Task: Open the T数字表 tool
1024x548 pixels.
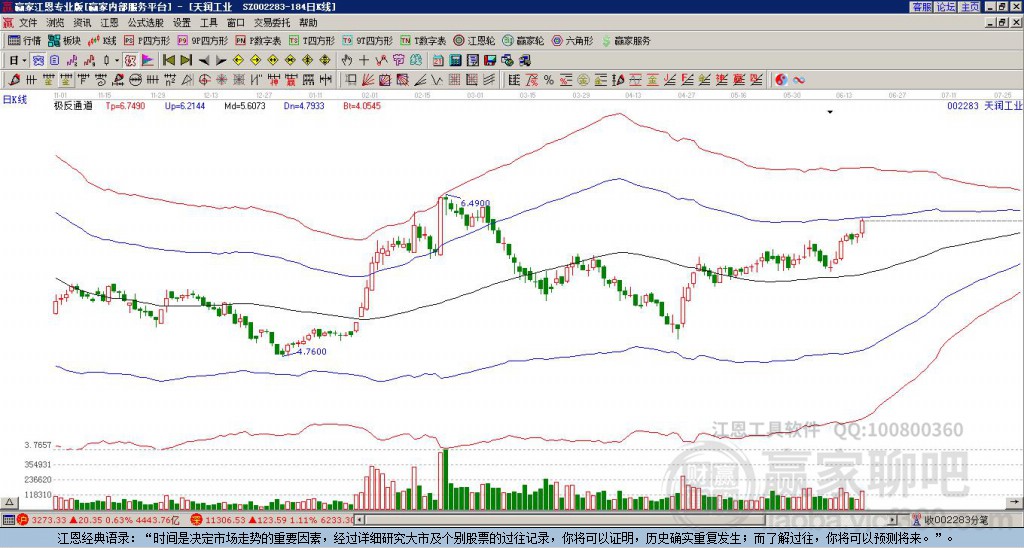Action: point(423,40)
